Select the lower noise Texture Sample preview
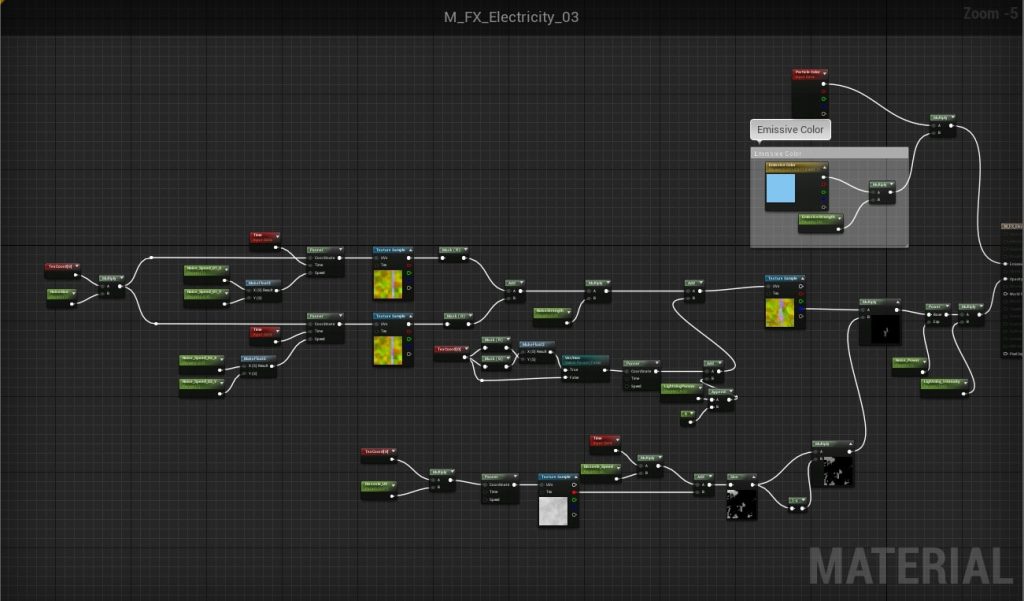1024x601 pixels. point(388,350)
